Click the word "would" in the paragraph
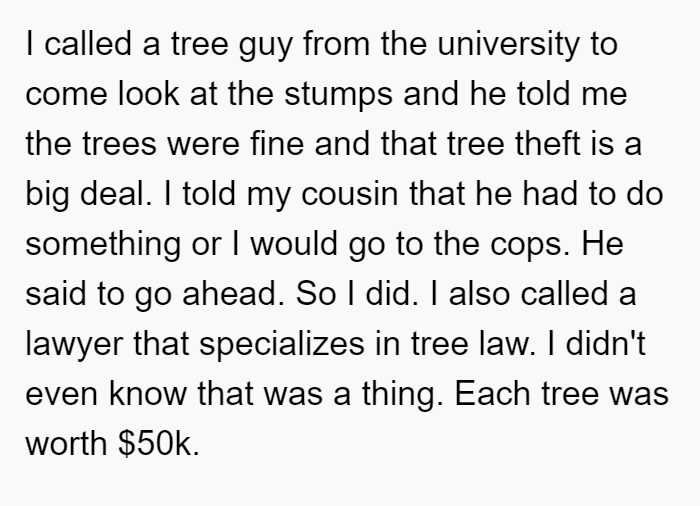Screen dimensions: 700x506 pos(294,244)
